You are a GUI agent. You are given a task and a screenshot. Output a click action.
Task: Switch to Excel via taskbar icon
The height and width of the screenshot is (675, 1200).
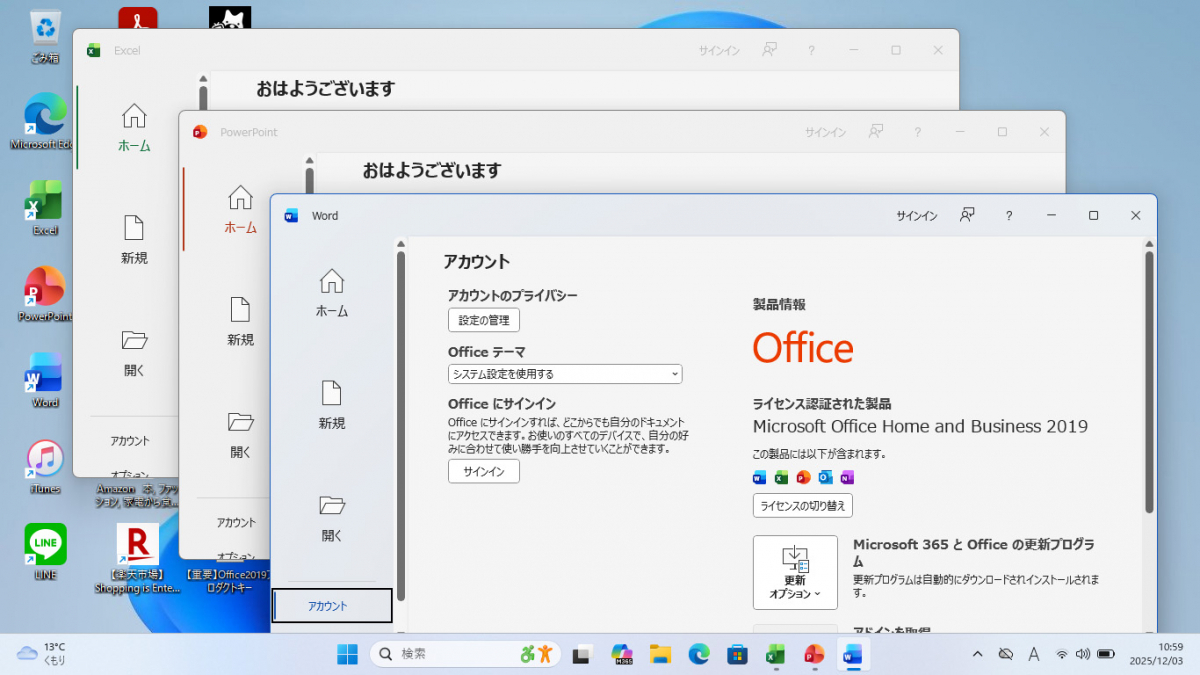[x=775, y=654]
